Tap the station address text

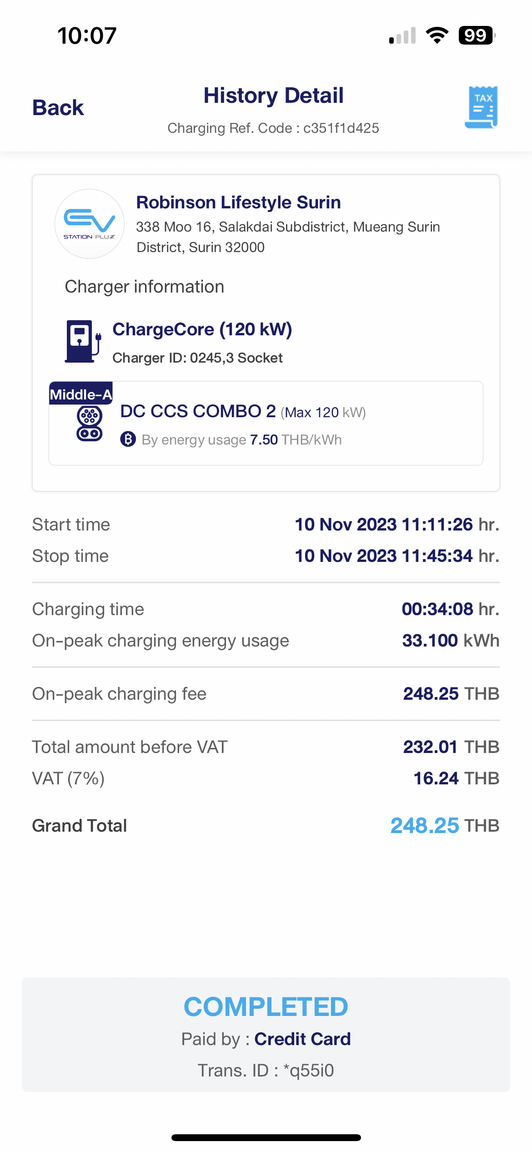click(288, 237)
